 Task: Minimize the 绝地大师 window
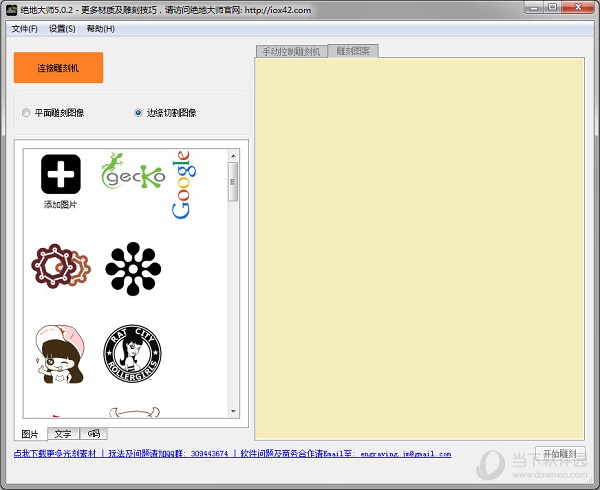[x=533, y=7]
